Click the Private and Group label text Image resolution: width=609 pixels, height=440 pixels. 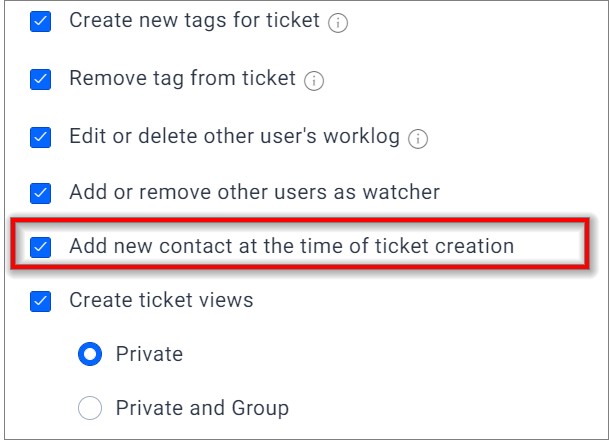tap(202, 408)
